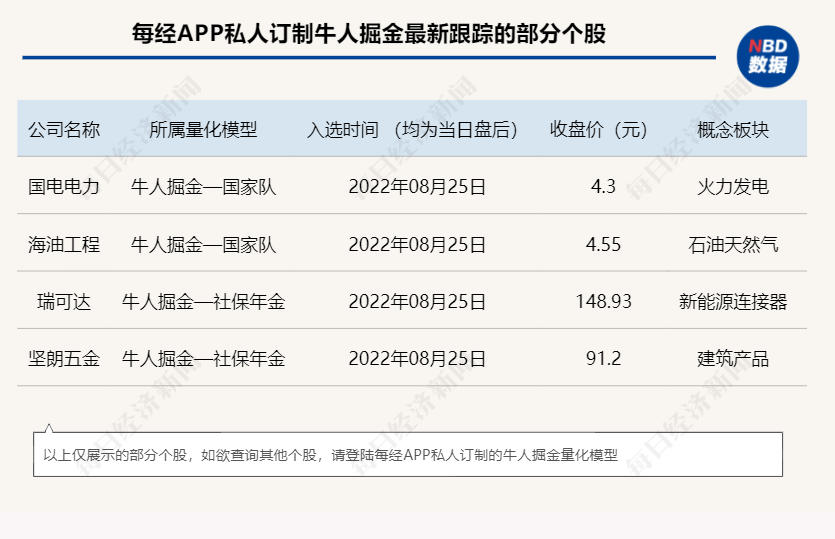Click 牛人掘金—国家队 in 海油工程 row

tap(203, 244)
